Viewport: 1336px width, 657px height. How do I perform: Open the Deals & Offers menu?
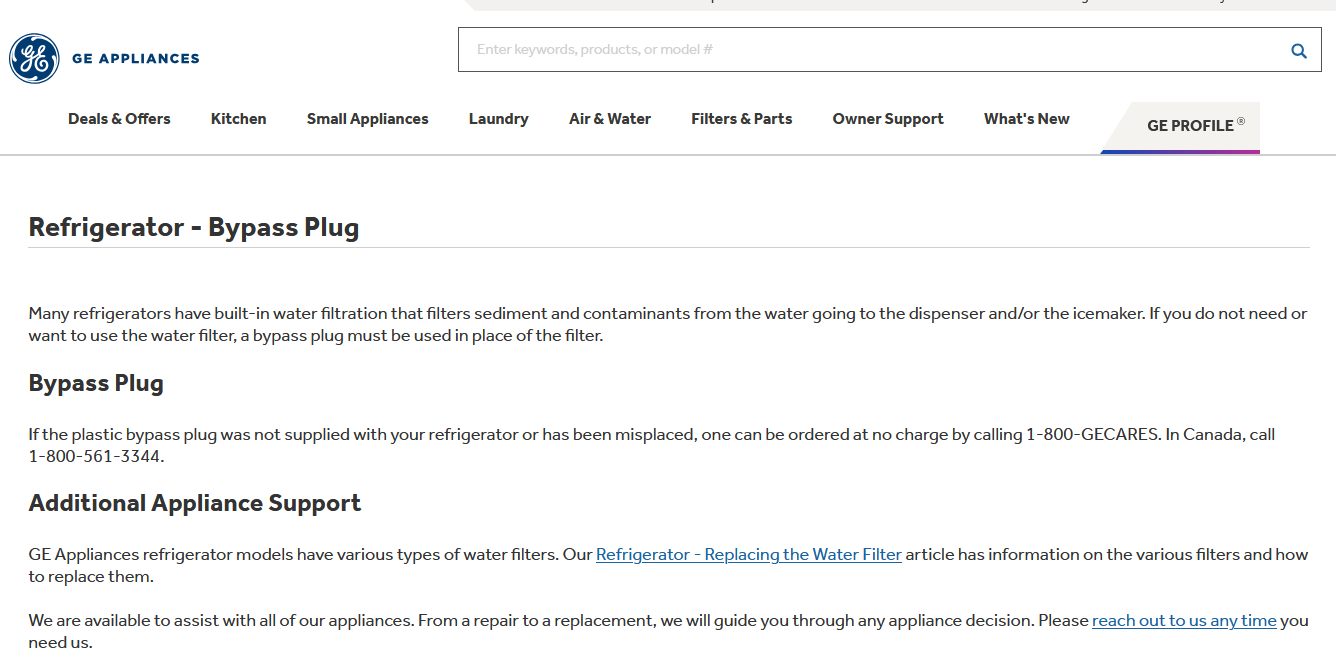pyautogui.click(x=119, y=119)
